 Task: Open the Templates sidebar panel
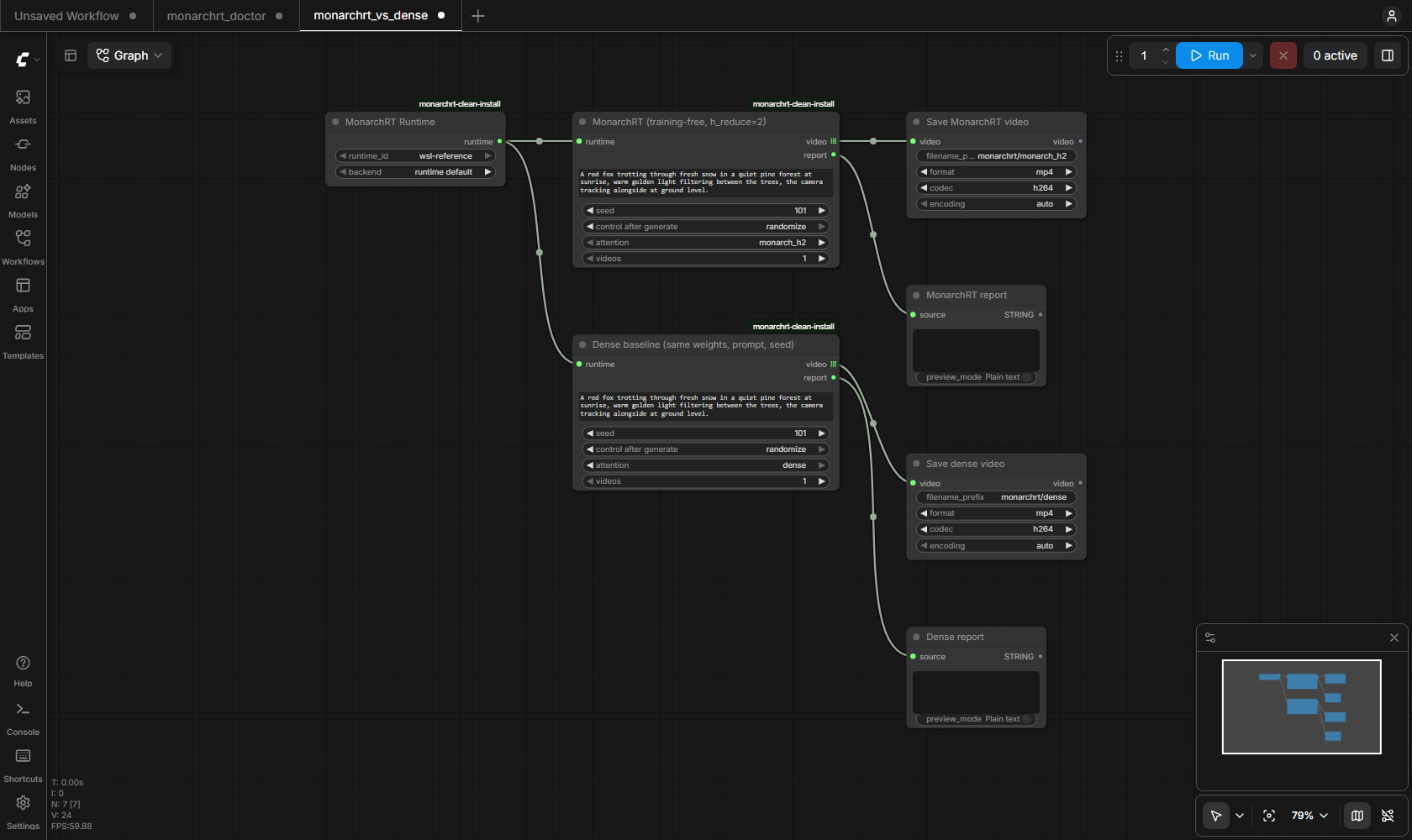(x=23, y=341)
